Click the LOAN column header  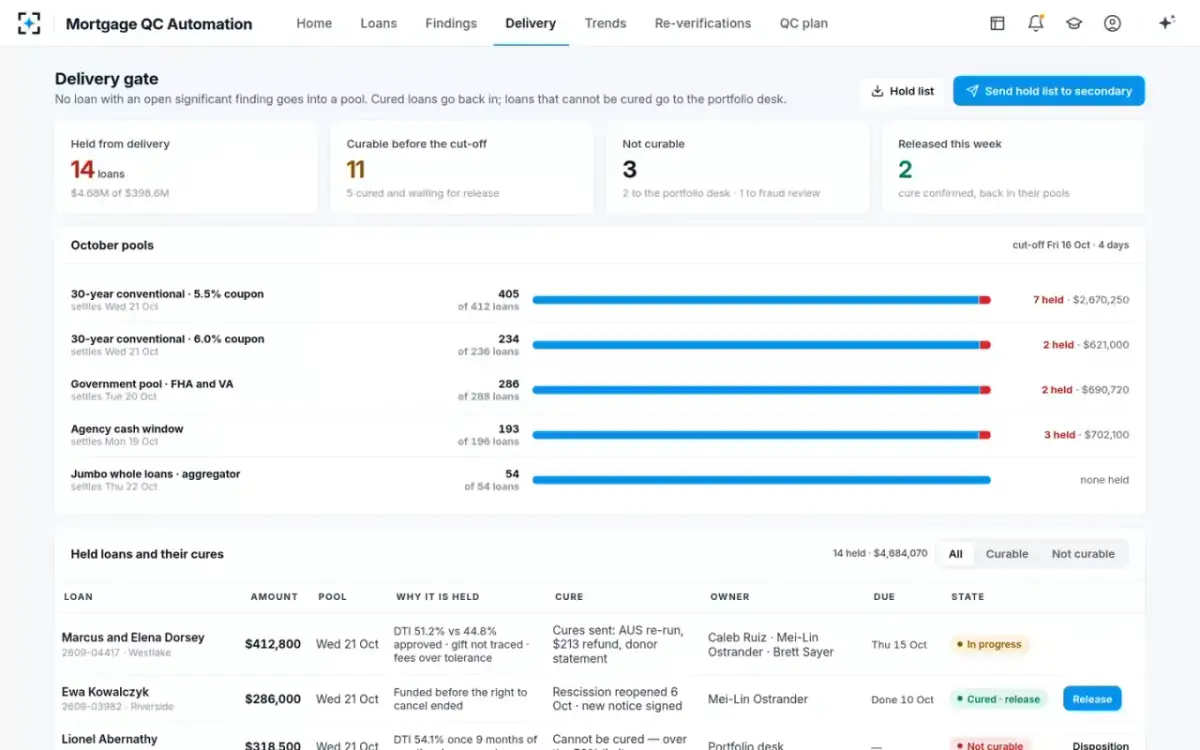click(x=78, y=597)
